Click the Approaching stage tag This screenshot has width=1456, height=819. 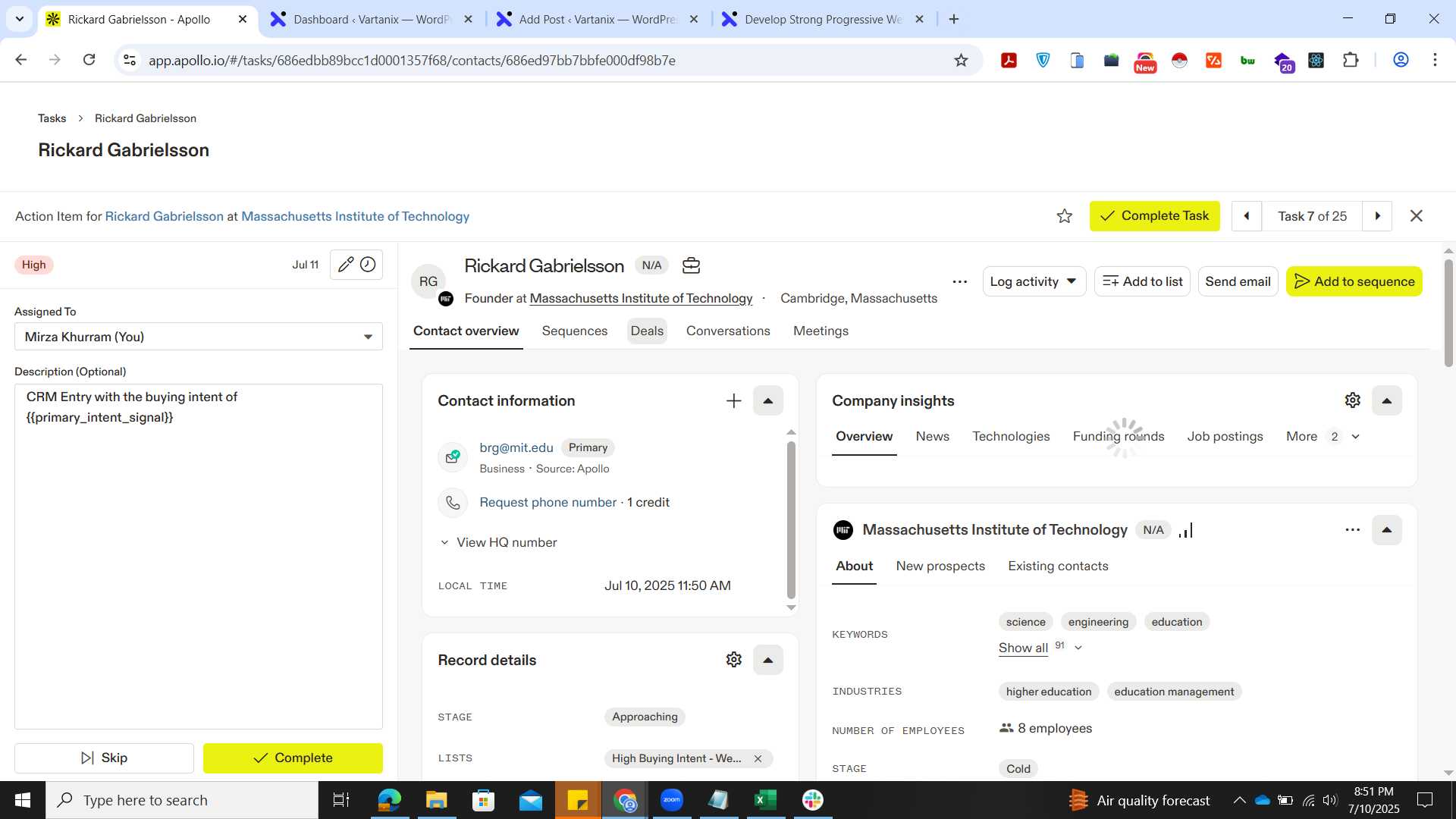tap(645, 717)
